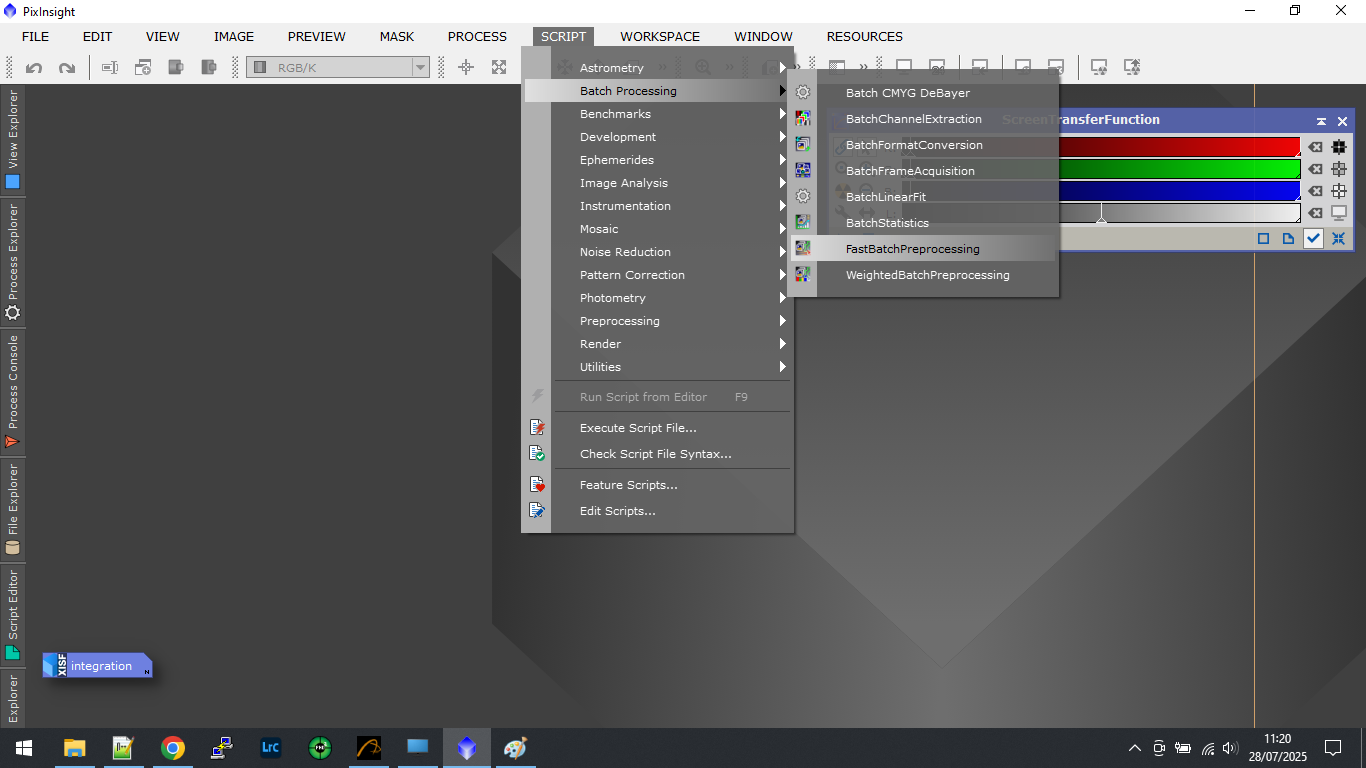Launch the WeightedBatchPreprocessing script
Screen dimensions: 1366x768
pos(927,275)
